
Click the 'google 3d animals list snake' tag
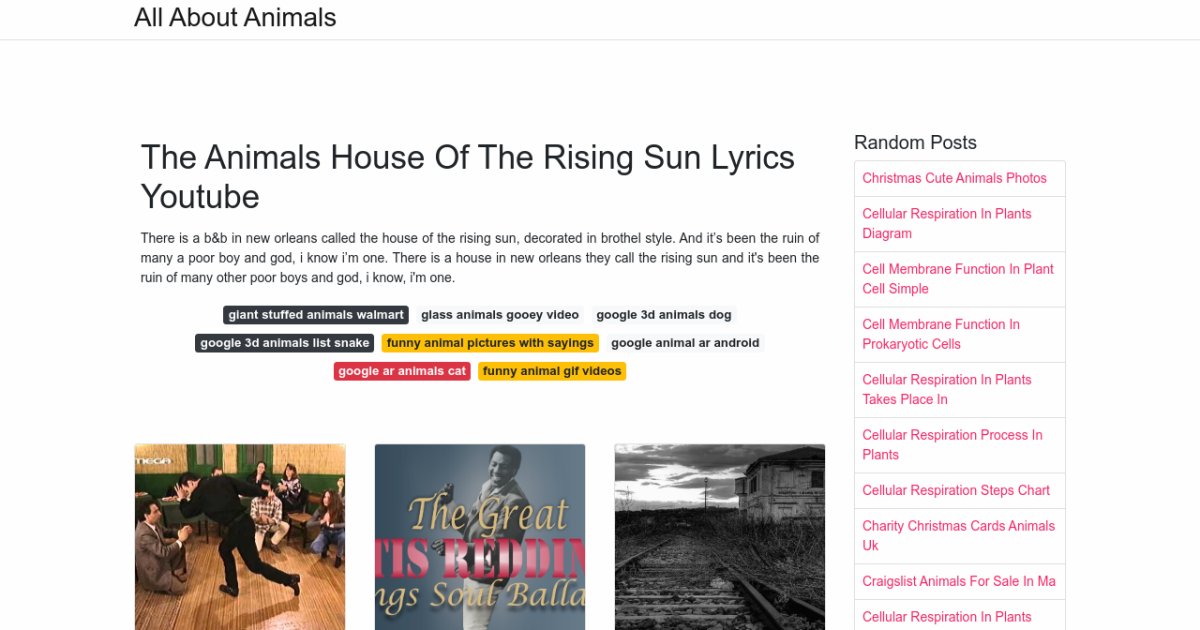click(x=285, y=343)
